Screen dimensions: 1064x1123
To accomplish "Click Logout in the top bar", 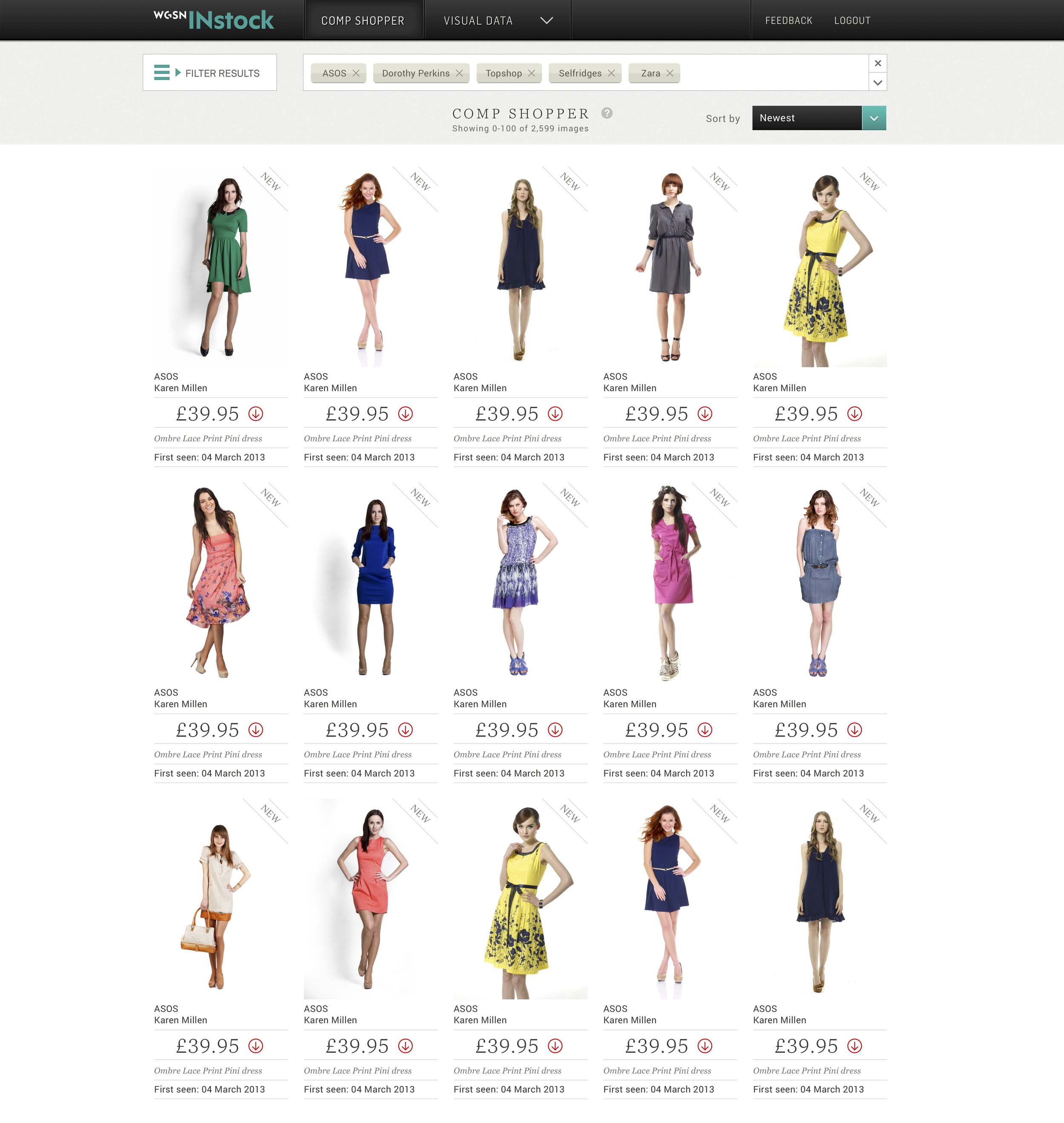I will pos(852,20).
